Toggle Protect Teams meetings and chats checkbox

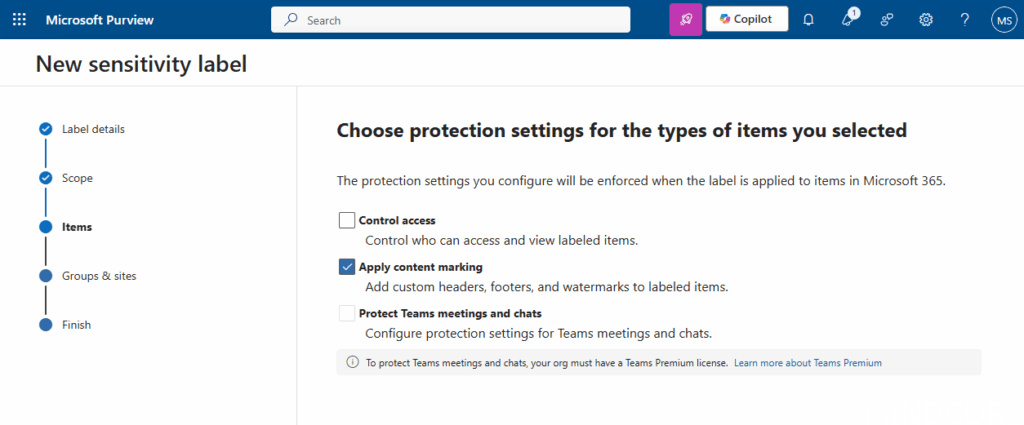(x=347, y=313)
